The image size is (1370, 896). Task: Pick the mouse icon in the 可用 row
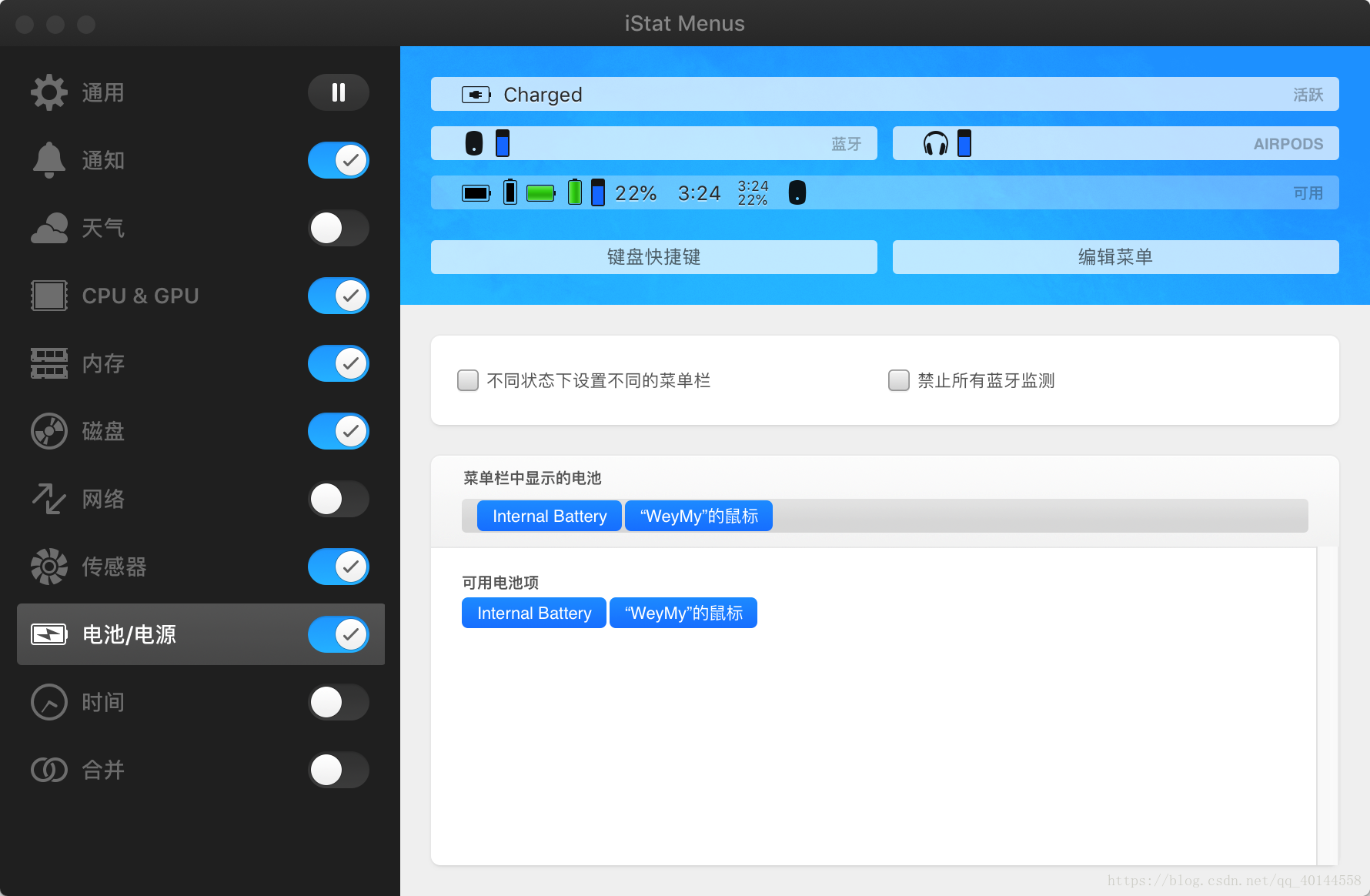[797, 192]
